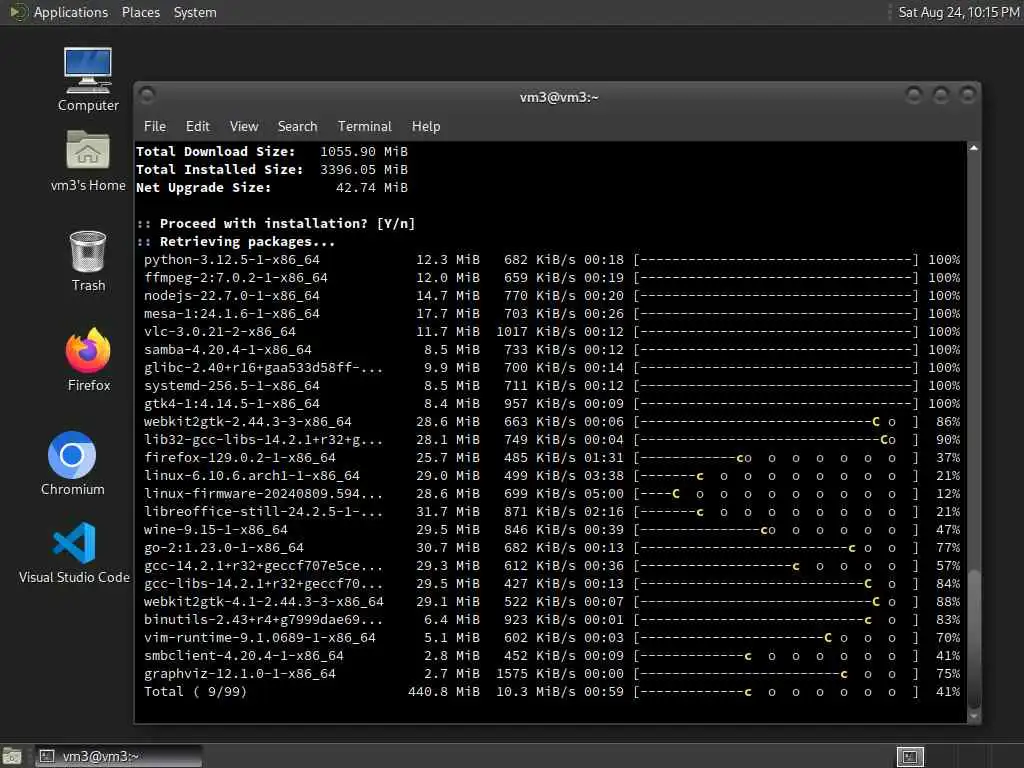Close the terminal window
This screenshot has height=768, width=1024.
[967, 95]
